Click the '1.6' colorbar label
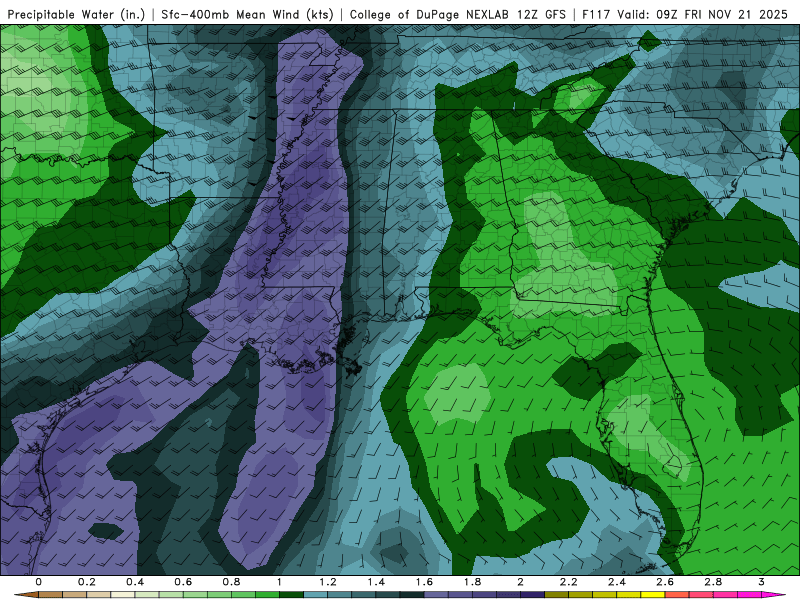 pyautogui.click(x=424, y=582)
